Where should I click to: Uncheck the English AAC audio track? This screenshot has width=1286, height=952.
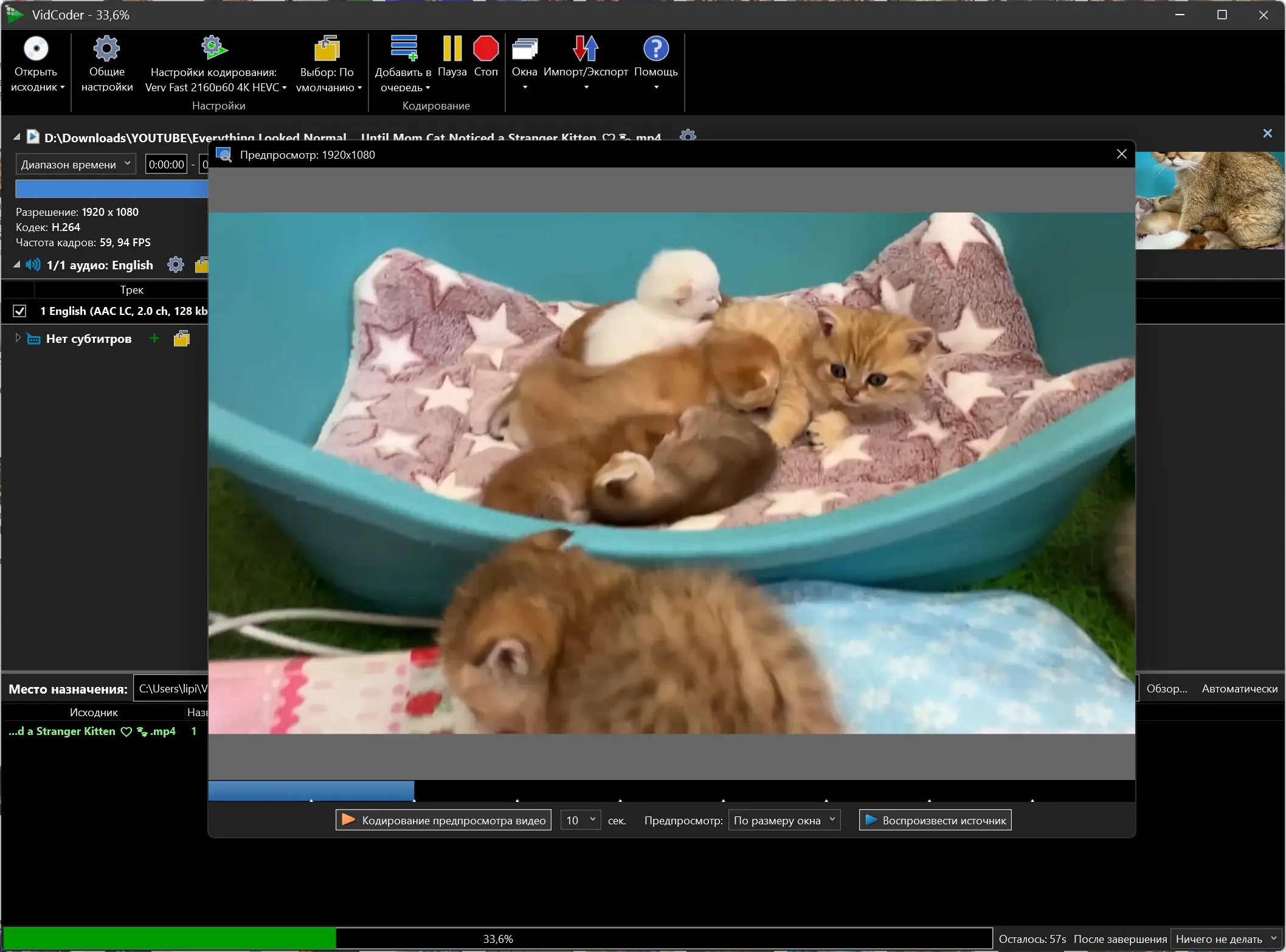pyautogui.click(x=19, y=311)
